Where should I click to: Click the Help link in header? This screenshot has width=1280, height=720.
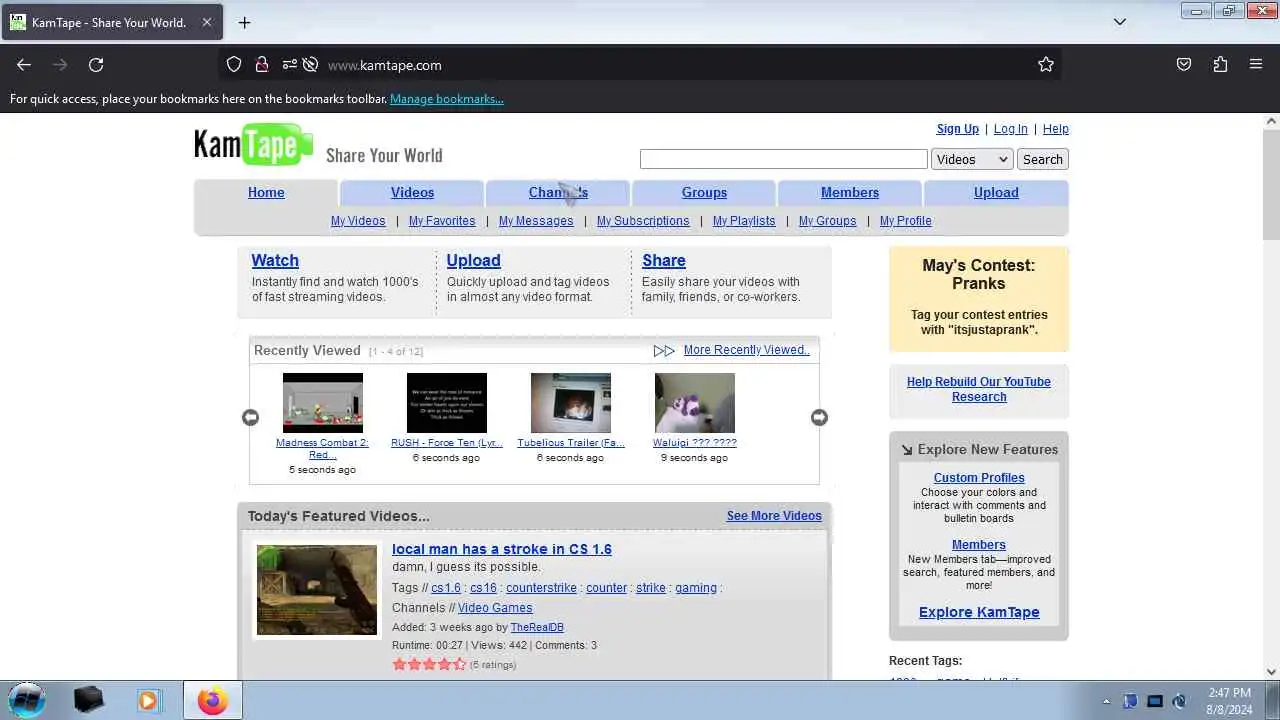pos(1056,129)
